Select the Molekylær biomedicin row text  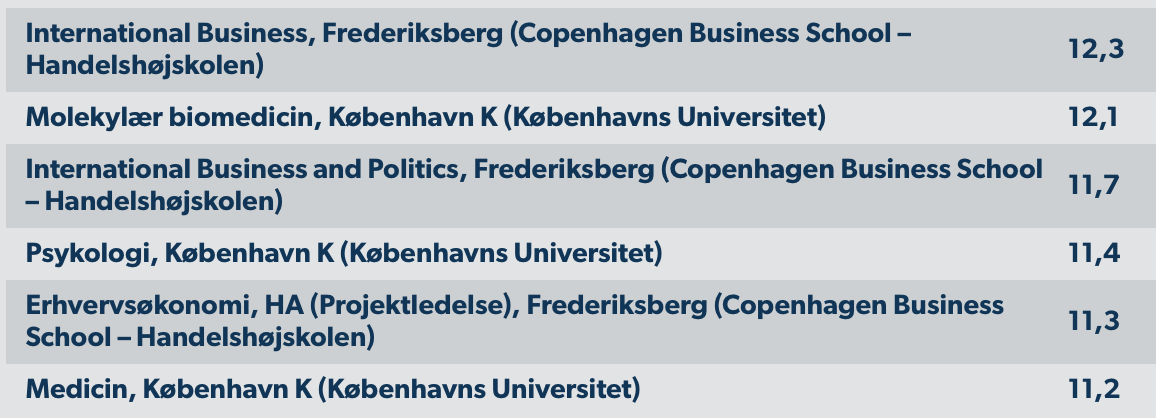coord(426,118)
